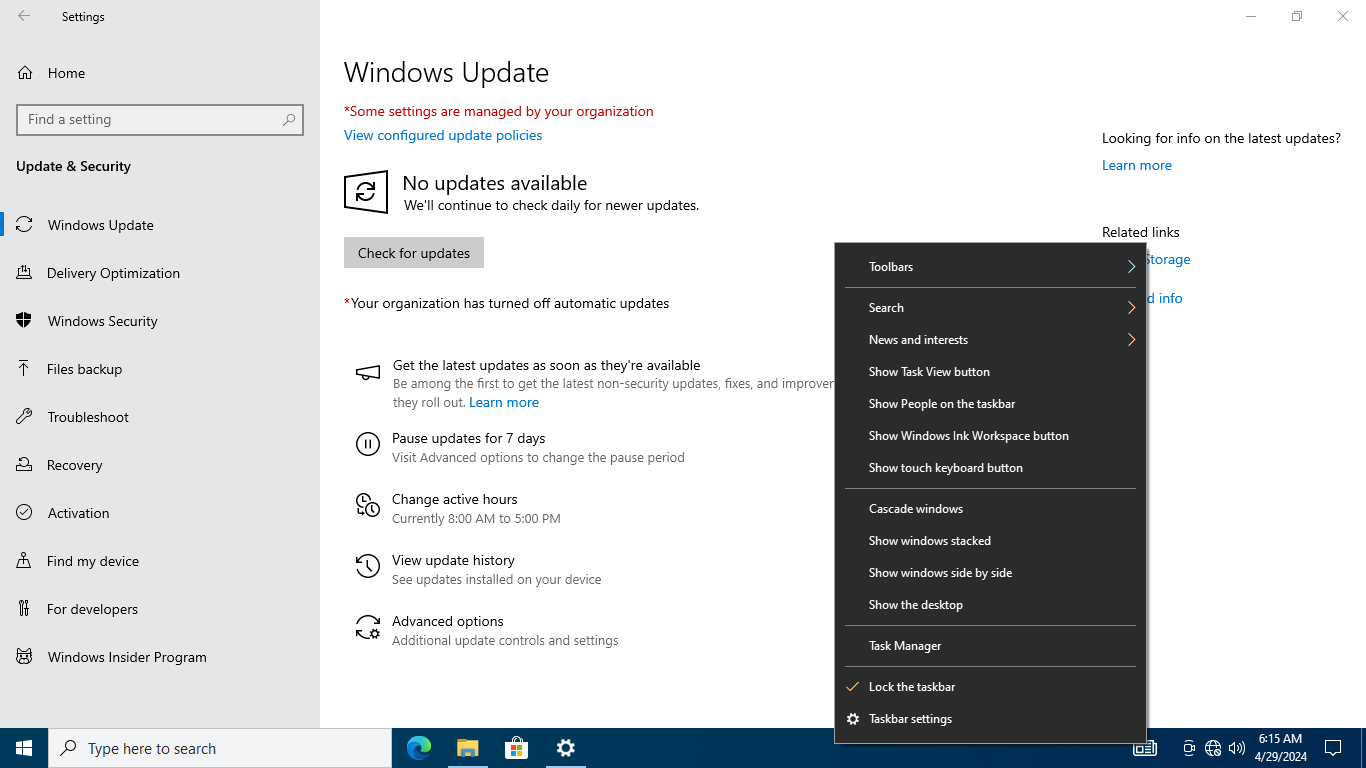Open Task Manager from the context menu
This screenshot has height=768, width=1366.
pyautogui.click(x=990, y=646)
